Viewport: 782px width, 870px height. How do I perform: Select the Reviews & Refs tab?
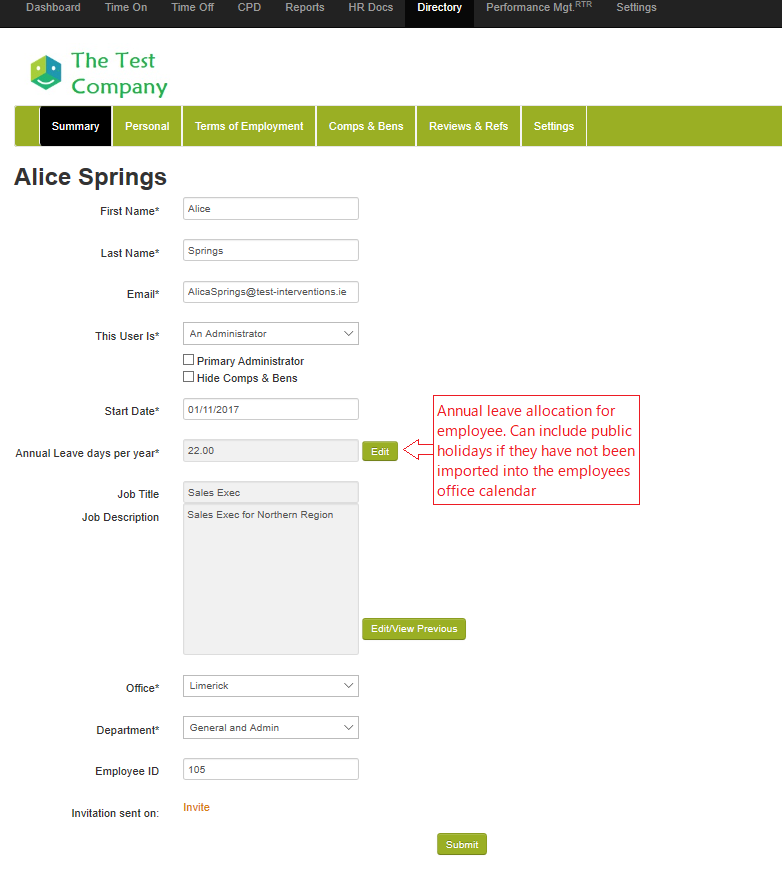coord(468,126)
